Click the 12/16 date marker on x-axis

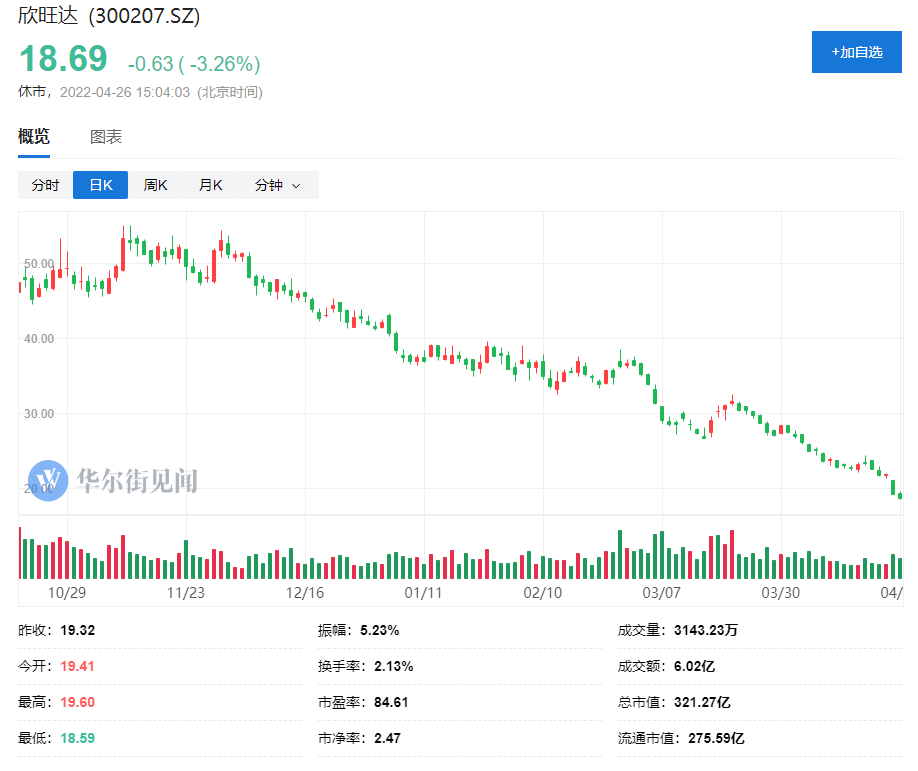tap(305, 592)
